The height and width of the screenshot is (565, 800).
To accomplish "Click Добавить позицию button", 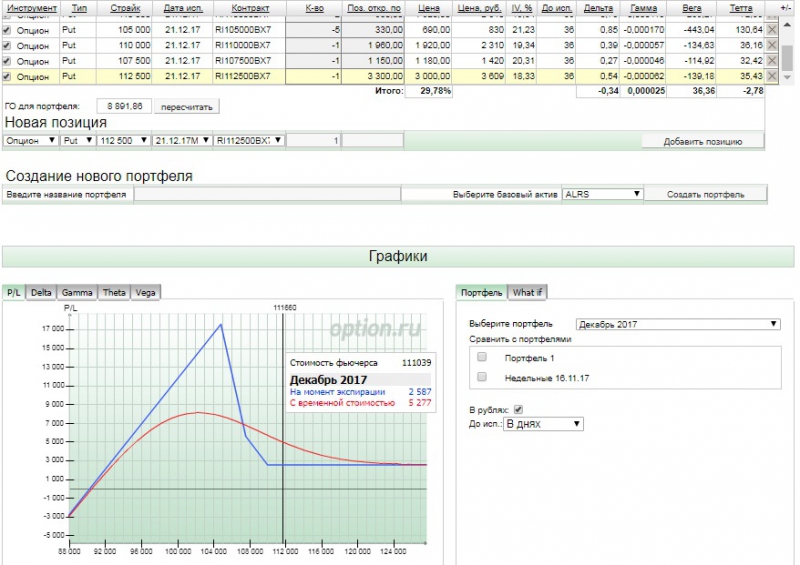I will tap(702, 141).
